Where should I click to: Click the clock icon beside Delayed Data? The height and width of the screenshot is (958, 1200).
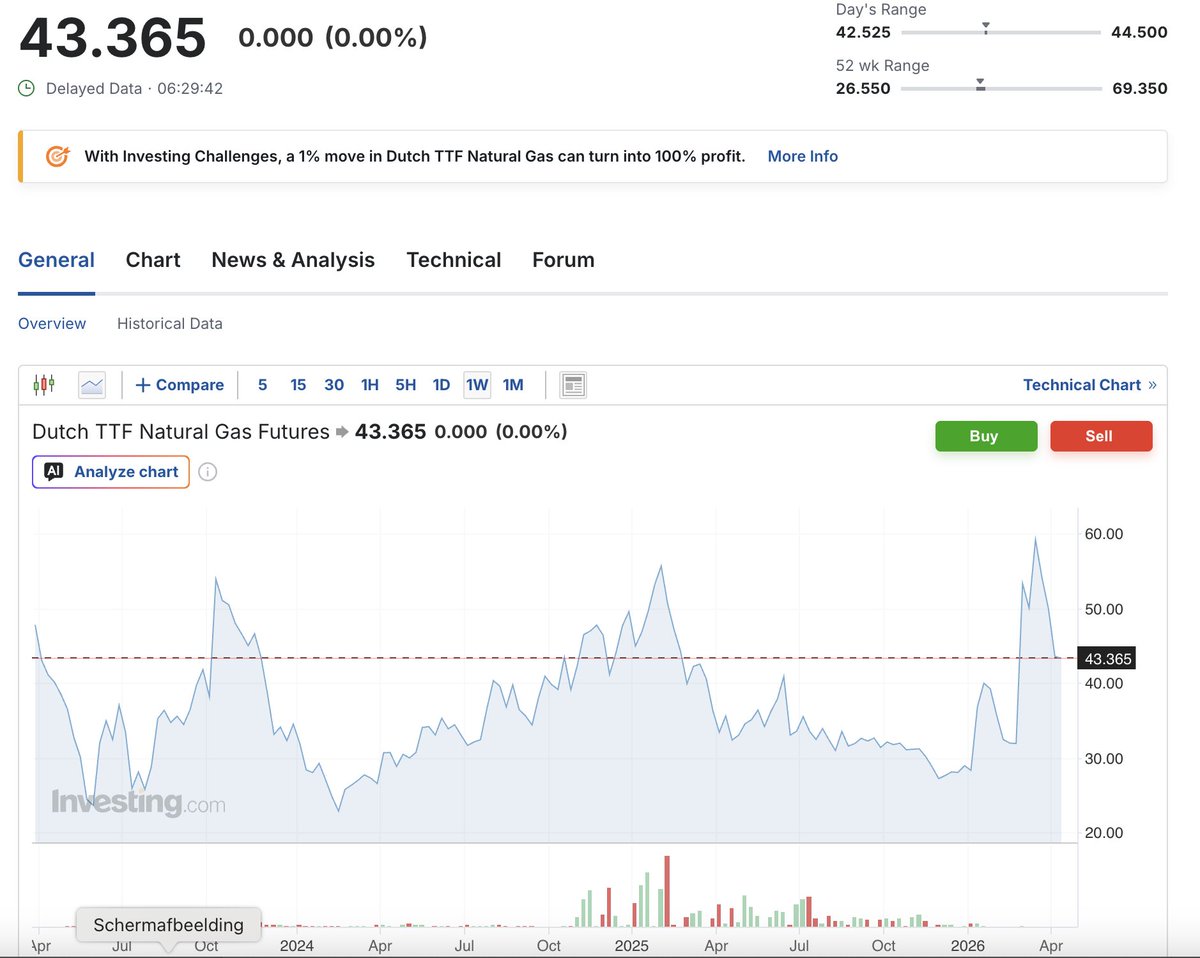(27, 88)
